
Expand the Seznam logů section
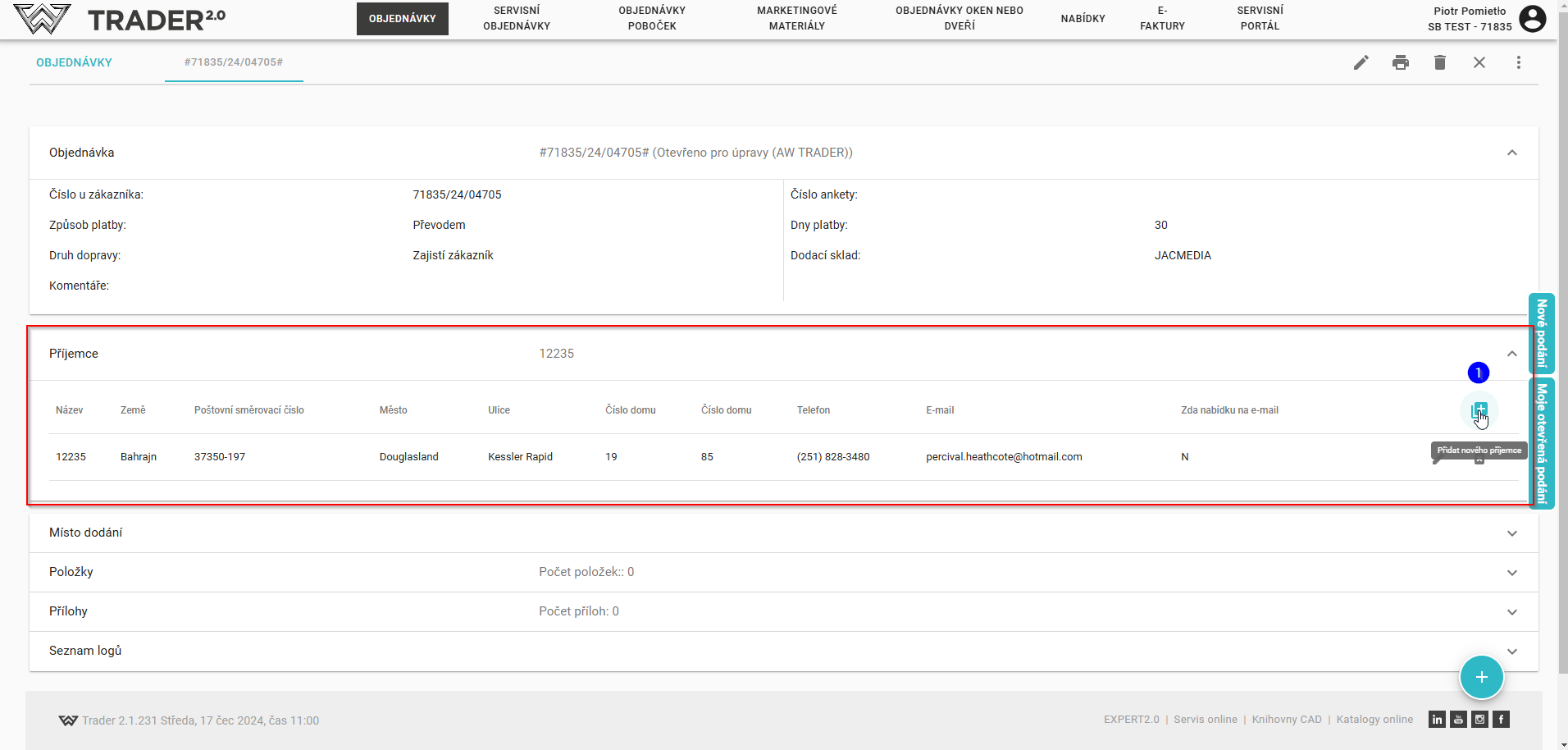[1511, 652]
